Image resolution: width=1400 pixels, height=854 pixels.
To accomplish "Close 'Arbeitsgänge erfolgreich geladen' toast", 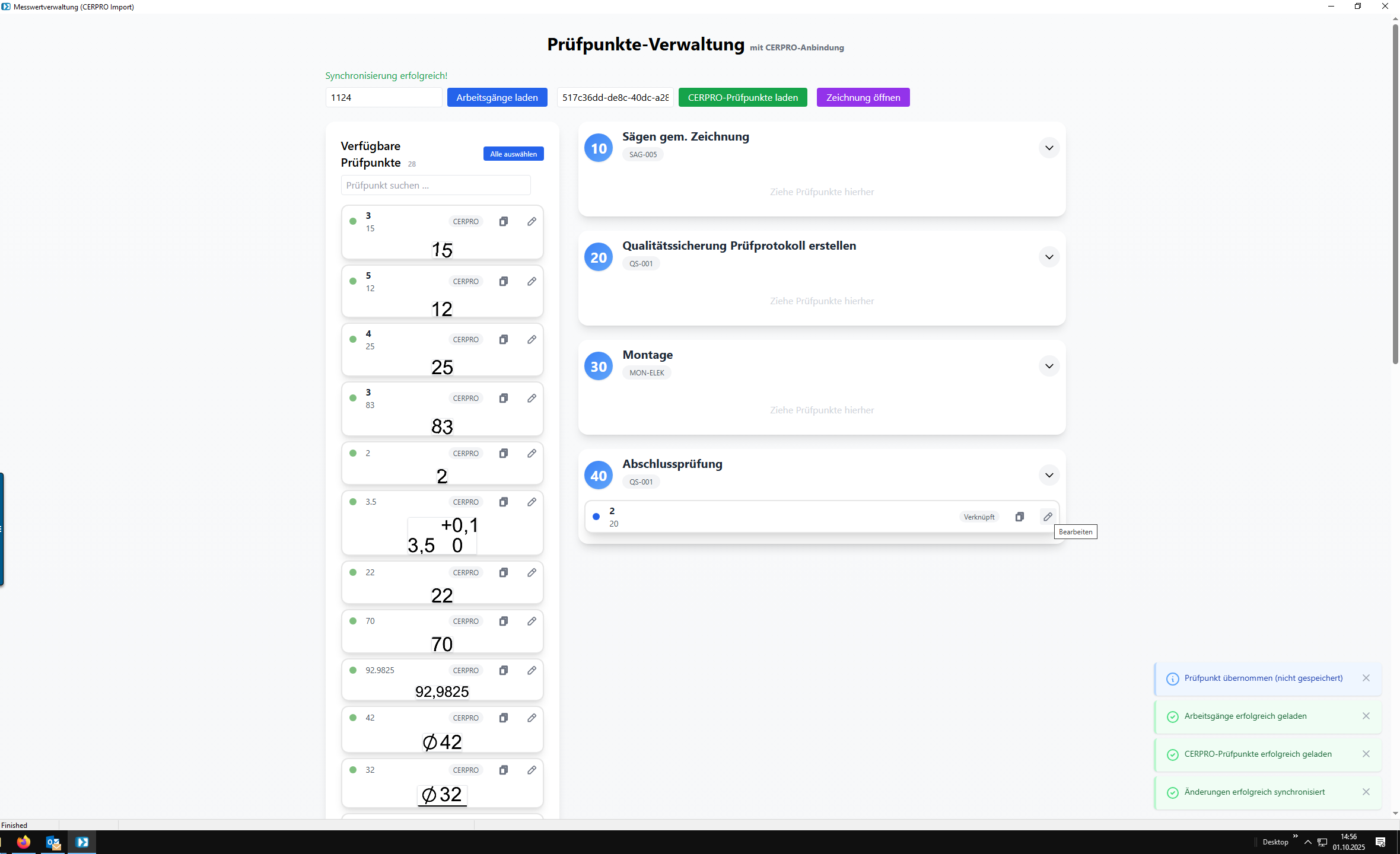I will 1366,716.
